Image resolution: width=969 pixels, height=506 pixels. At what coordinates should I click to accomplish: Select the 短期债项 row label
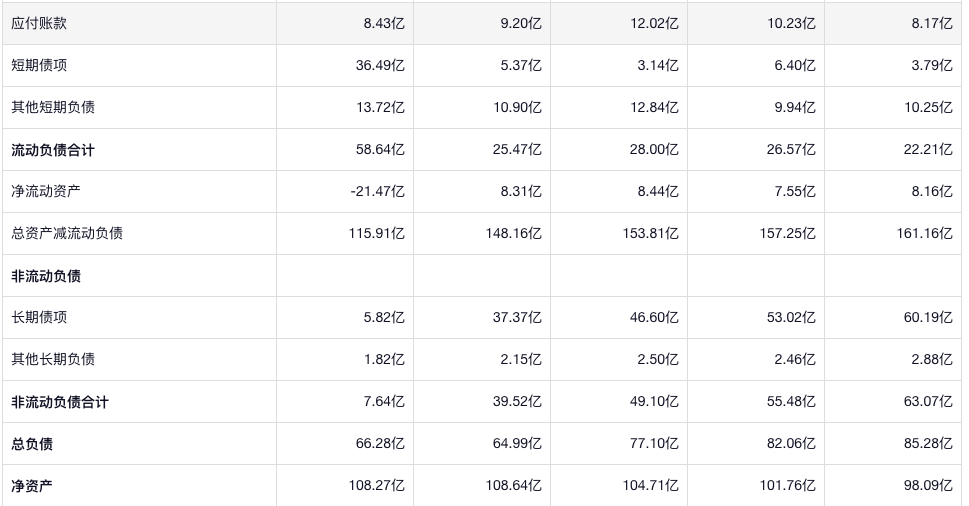tap(39, 66)
